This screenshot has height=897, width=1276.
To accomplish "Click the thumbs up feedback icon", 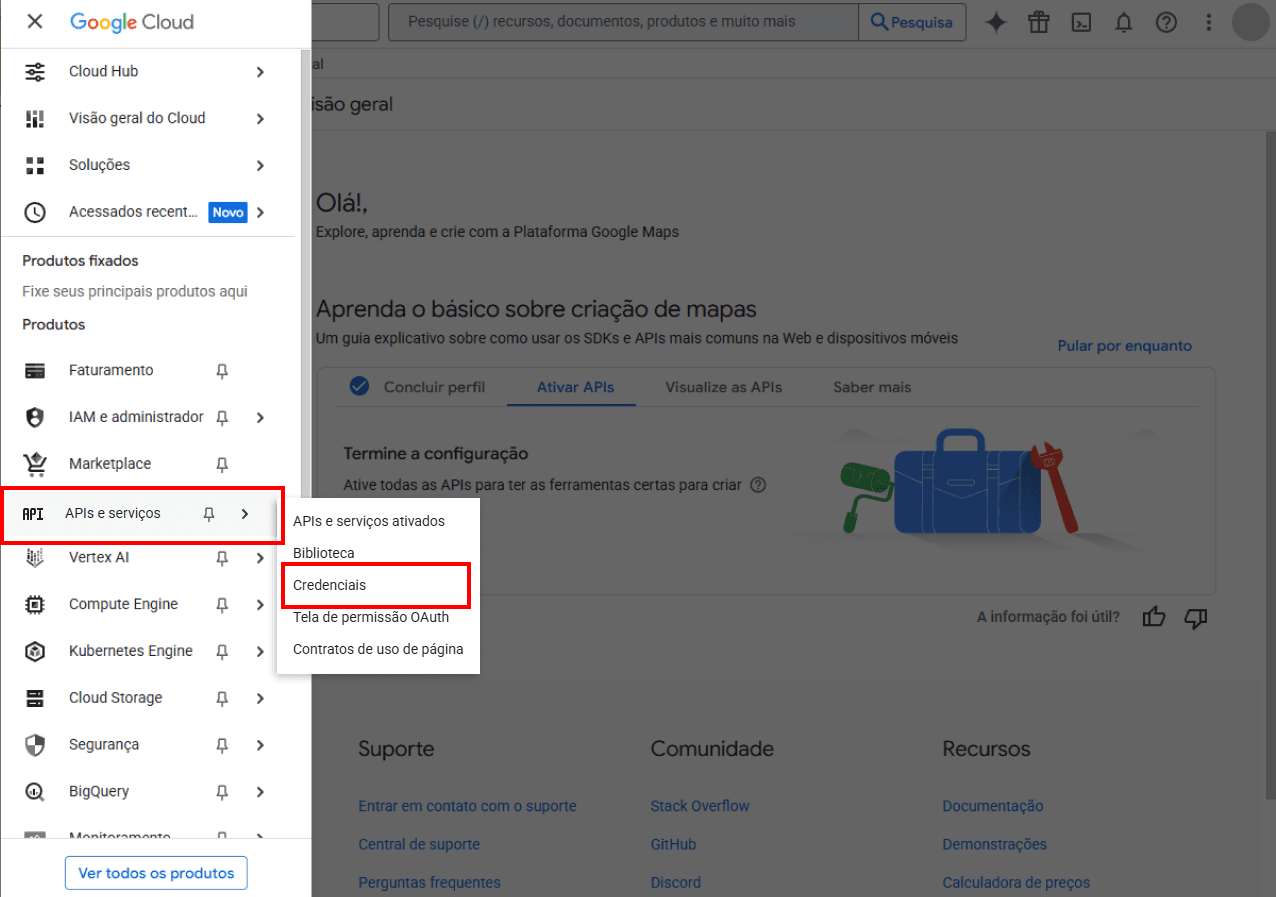I will coord(1154,617).
